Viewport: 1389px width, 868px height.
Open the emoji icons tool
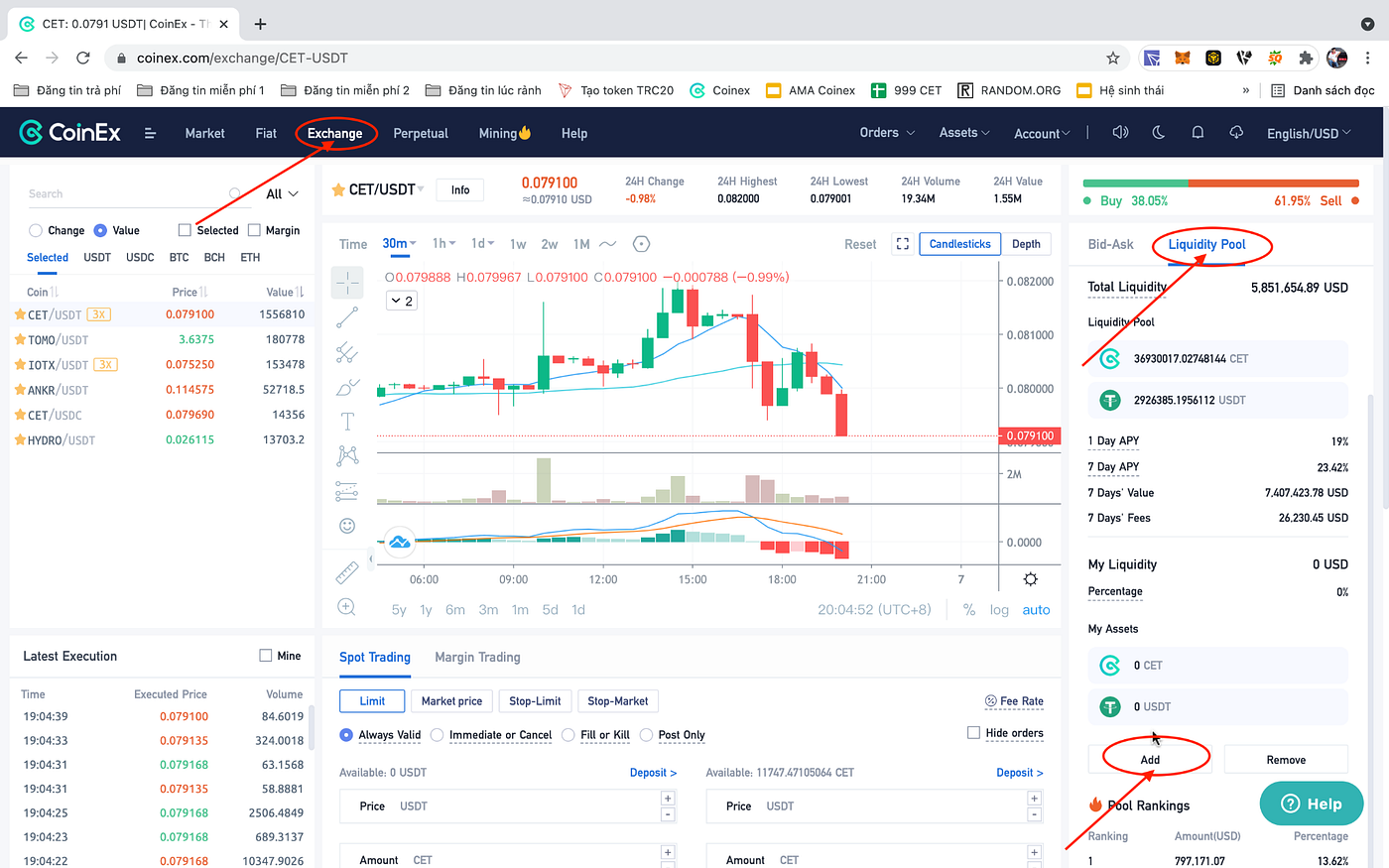[x=347, y=526]
